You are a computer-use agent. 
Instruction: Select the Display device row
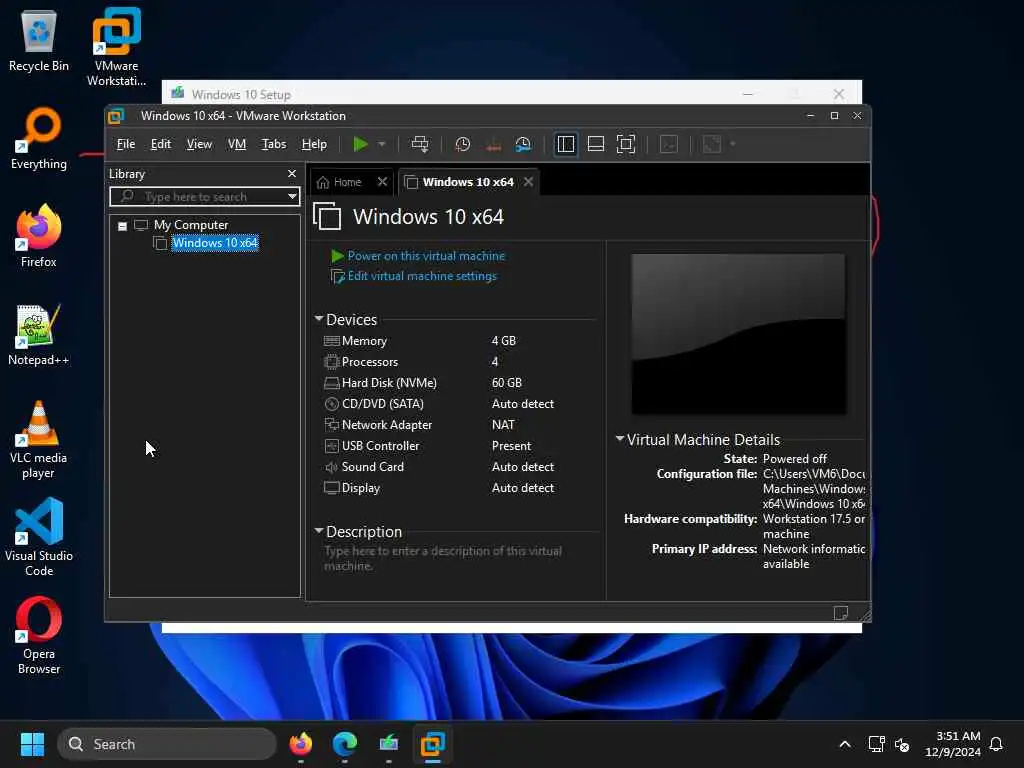(439, 488)
